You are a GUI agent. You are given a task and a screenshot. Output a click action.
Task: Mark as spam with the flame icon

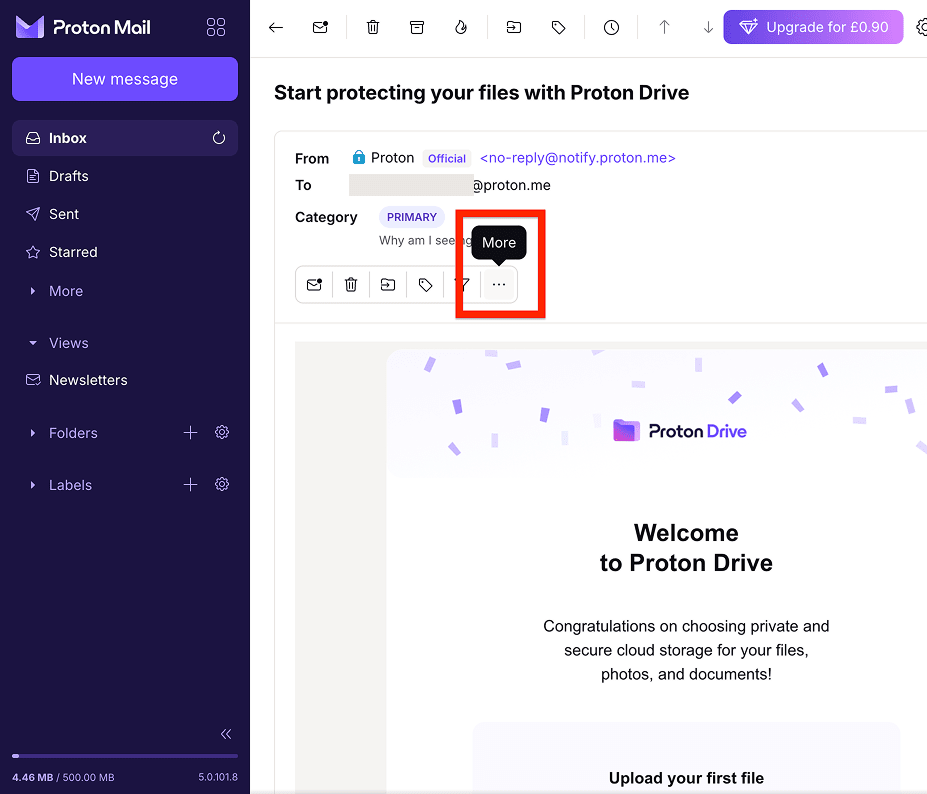click(x=461, y=27)
